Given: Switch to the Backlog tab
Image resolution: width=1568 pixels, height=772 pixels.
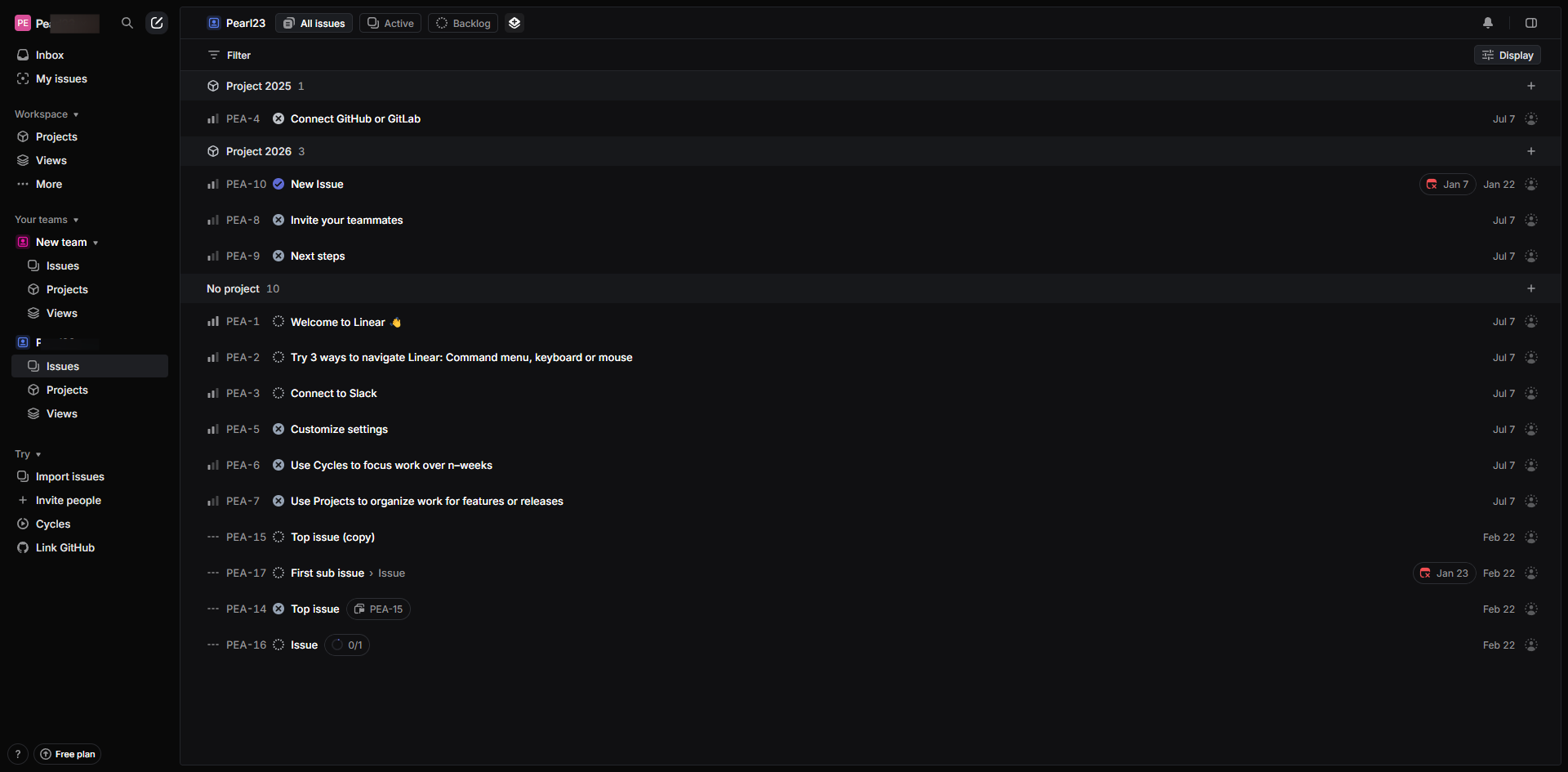Looking at the screenshot, I should [x=463, y=23].
